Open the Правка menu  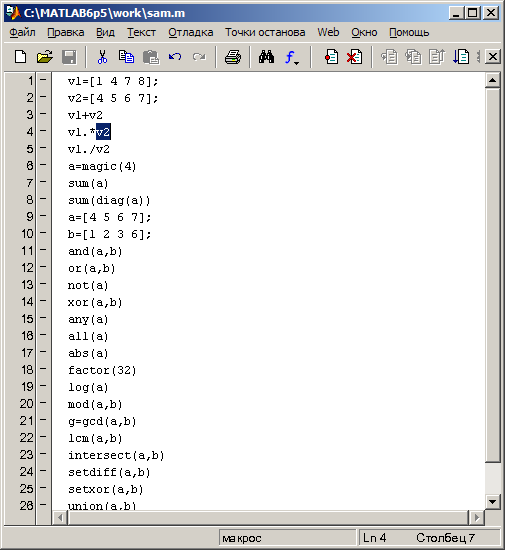pyautogui.click(x=66, y=32)
